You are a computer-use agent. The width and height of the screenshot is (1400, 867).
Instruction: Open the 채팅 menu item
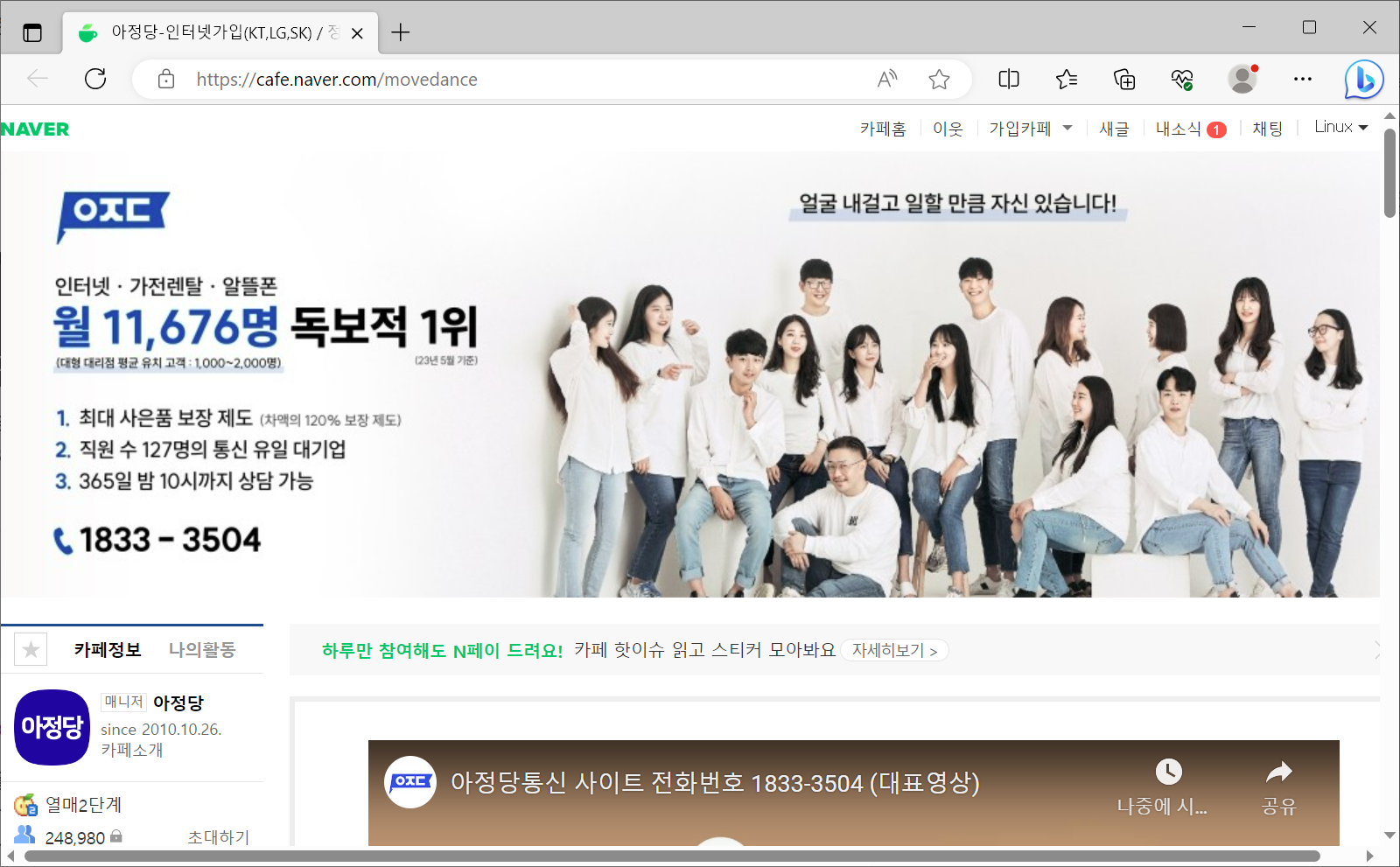(1267, 129)
